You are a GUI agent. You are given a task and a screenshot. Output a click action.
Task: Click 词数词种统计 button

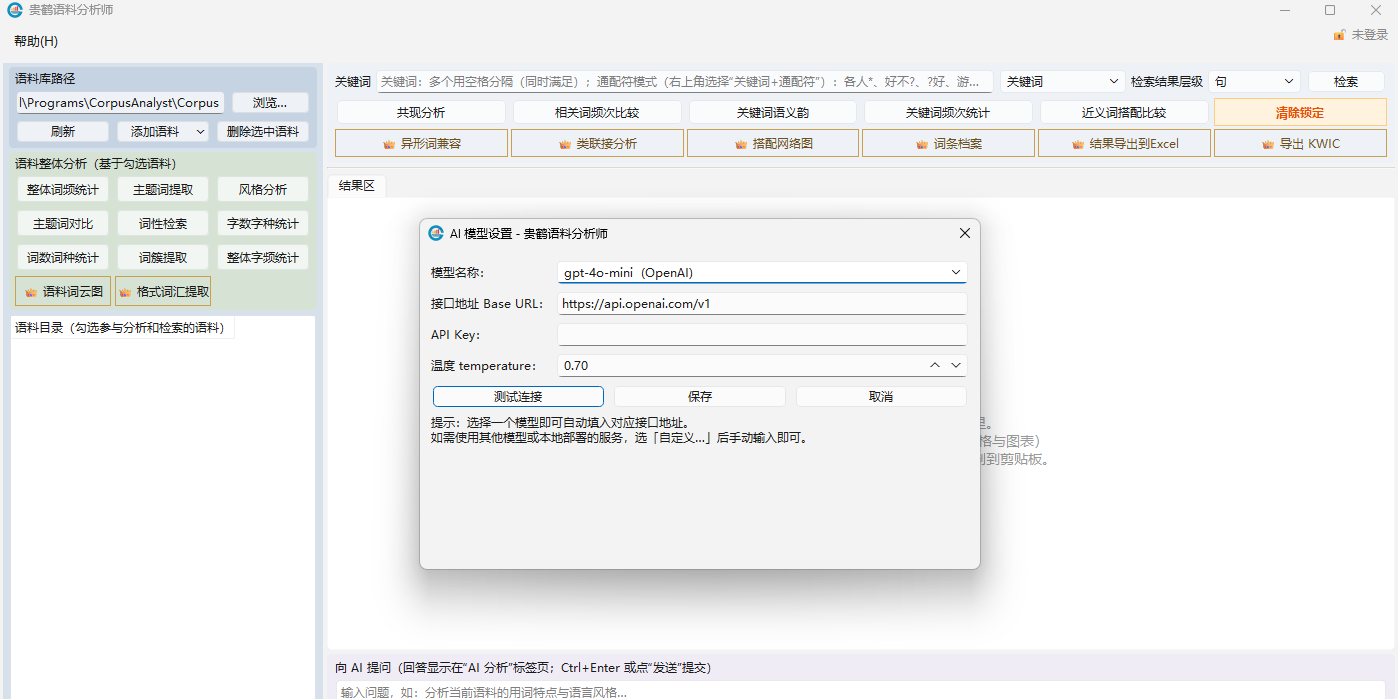click(x=62, y=257)
